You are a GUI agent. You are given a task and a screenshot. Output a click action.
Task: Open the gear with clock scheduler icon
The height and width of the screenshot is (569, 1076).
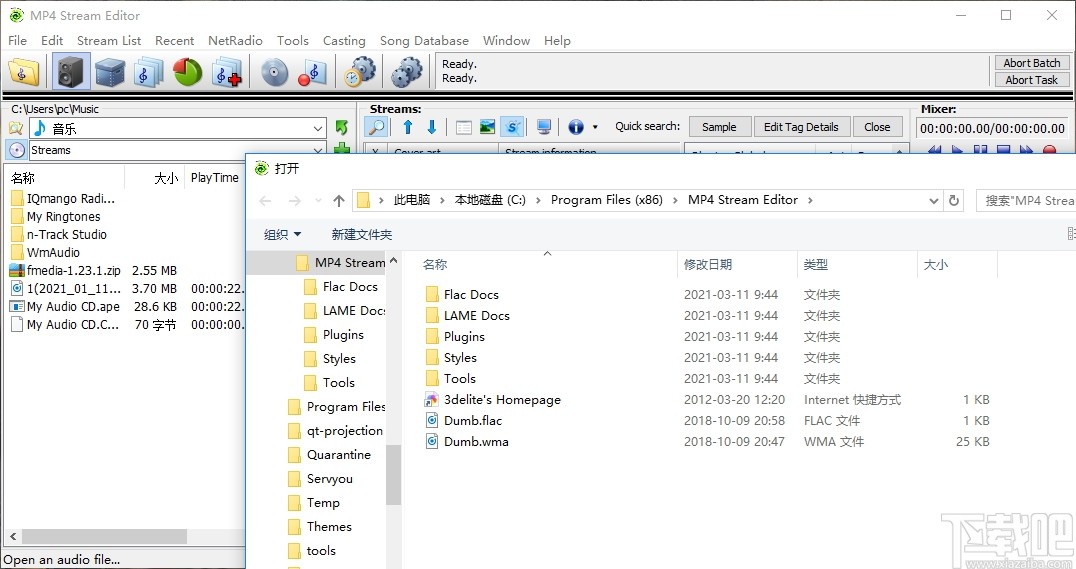[360, 71]
